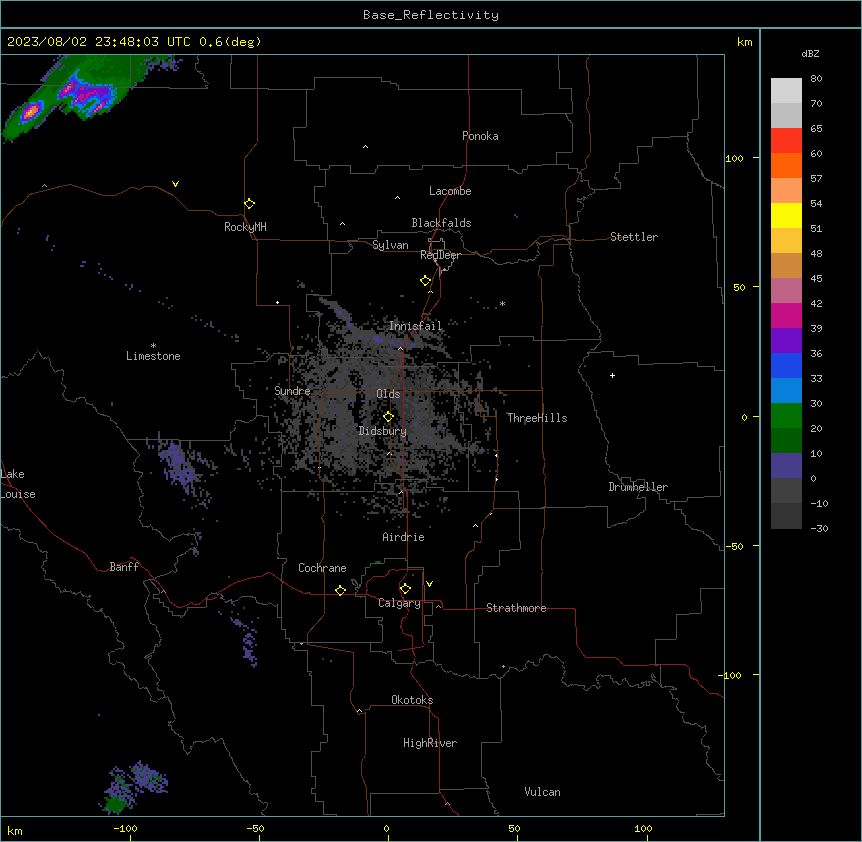Click the Calgary city label
This screenshot has width=862, height=842.
coord(399,603)
